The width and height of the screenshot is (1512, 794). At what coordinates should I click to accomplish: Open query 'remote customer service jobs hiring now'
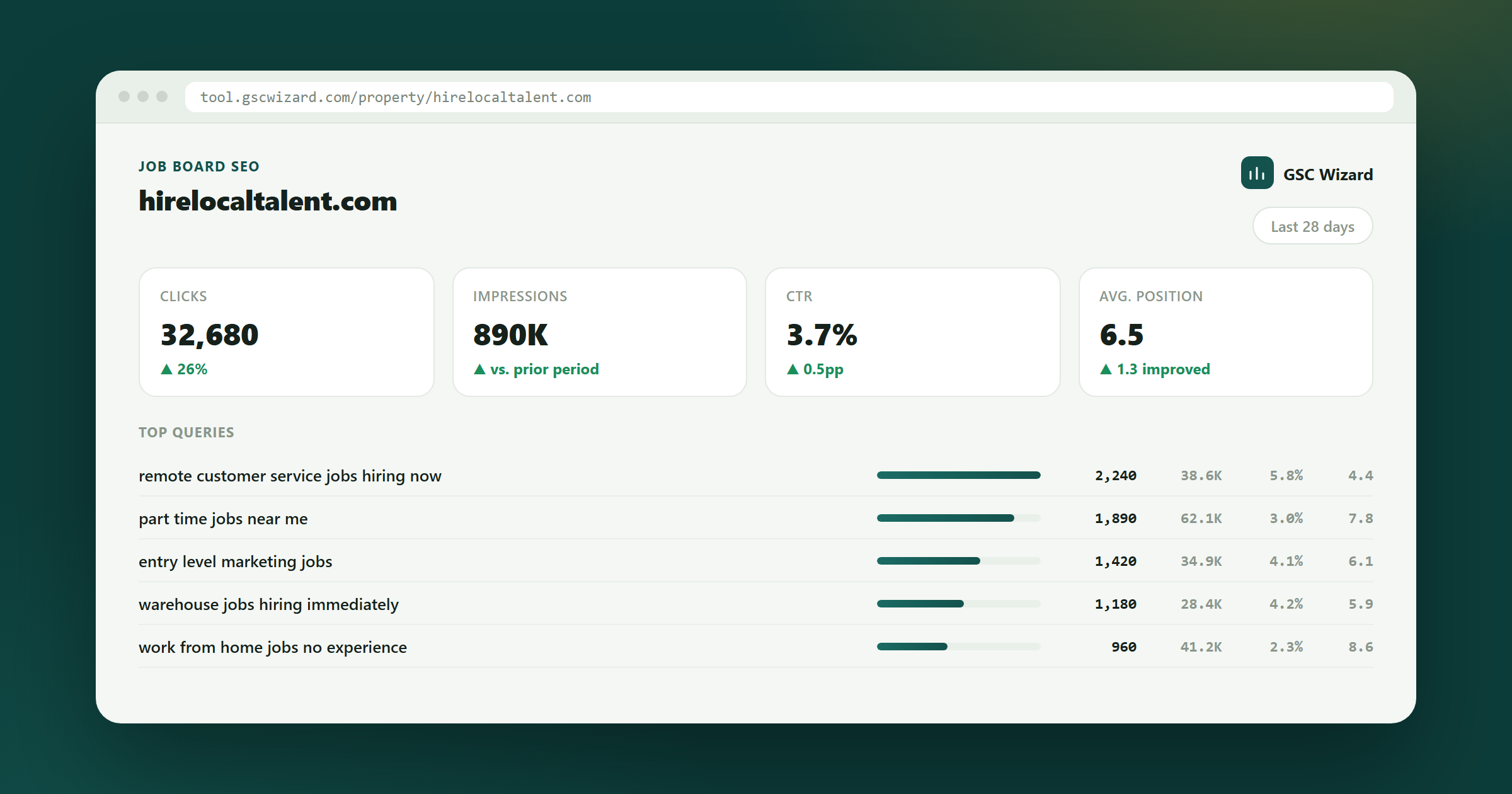pyautogui.click(x=290, y=476)
